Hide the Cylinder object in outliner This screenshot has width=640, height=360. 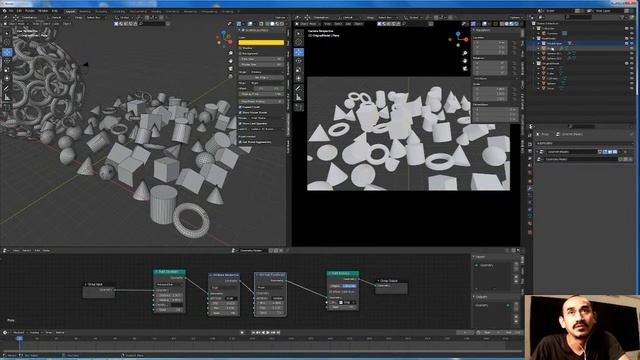pyautogui.click(x=631, y=78)
